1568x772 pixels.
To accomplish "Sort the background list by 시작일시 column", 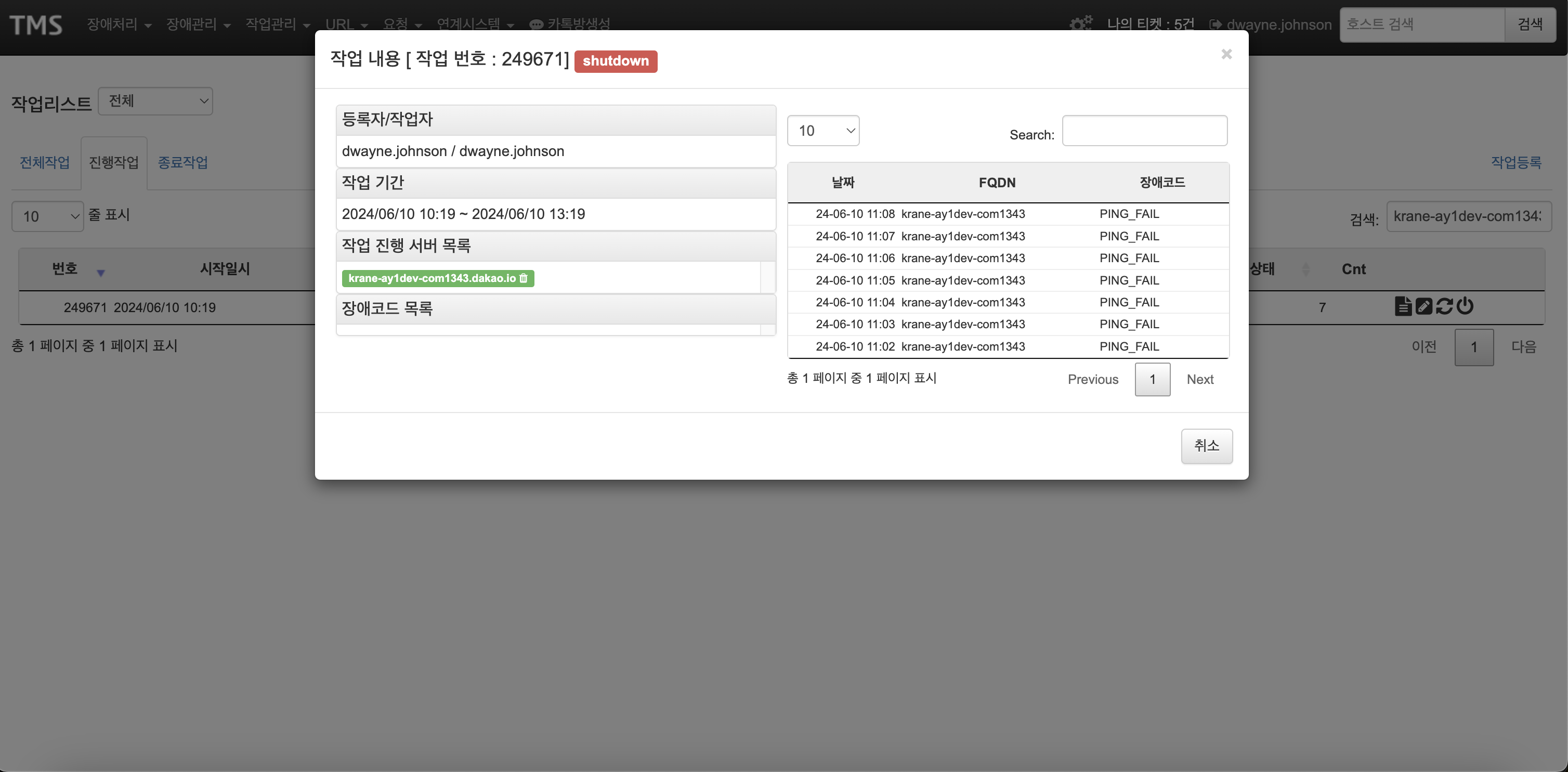I will point(225,269).
